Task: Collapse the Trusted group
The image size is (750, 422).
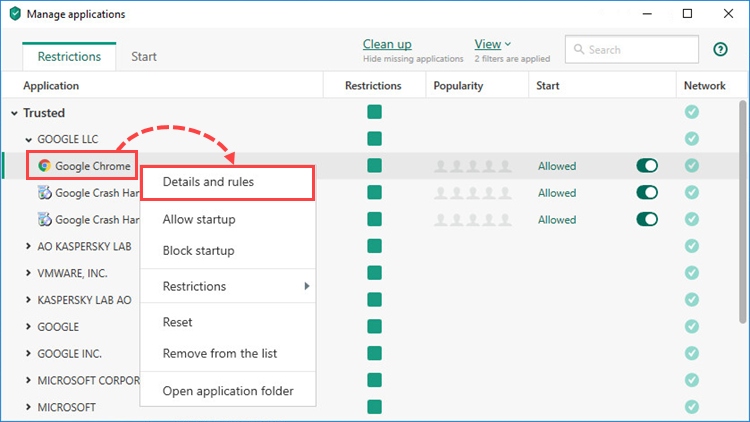Action: pos(14,113)
